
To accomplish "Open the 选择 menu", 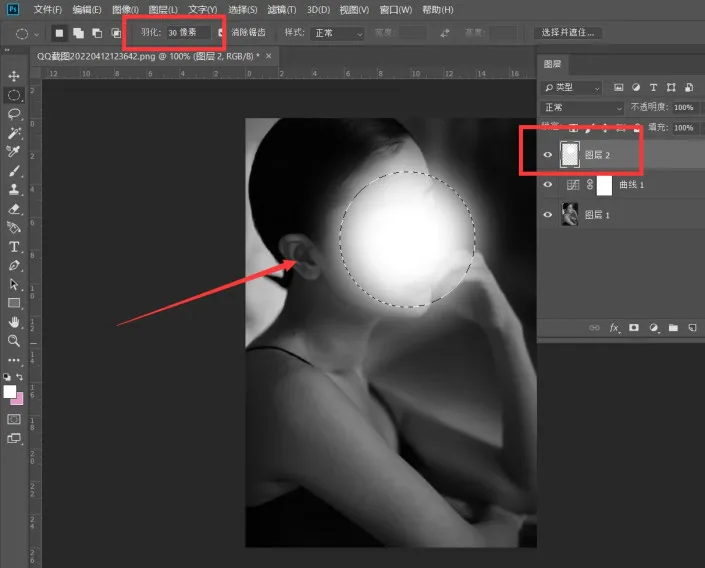I will [242, 9].
